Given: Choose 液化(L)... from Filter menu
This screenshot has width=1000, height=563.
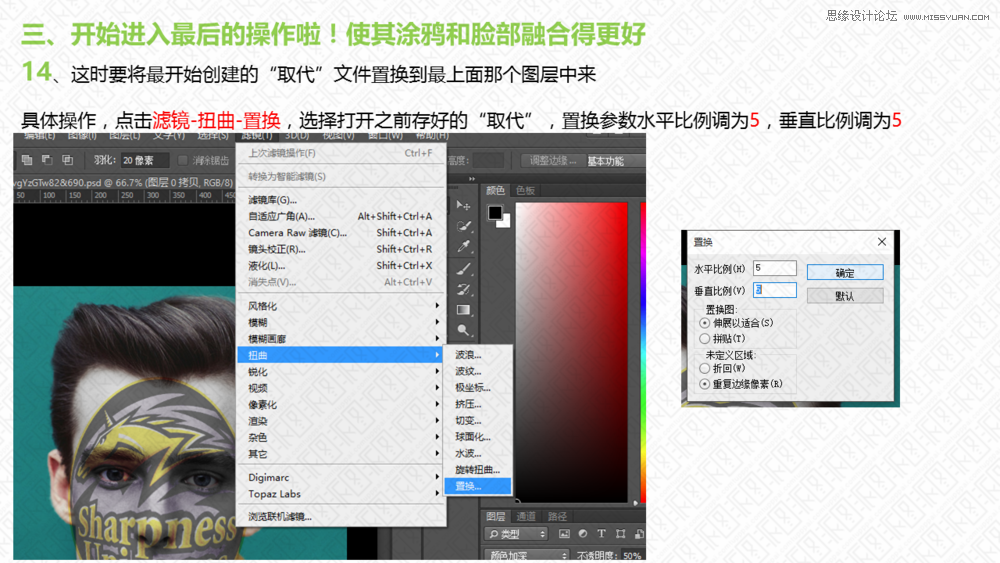Looking at the screenshot, I should coord(341,266).
